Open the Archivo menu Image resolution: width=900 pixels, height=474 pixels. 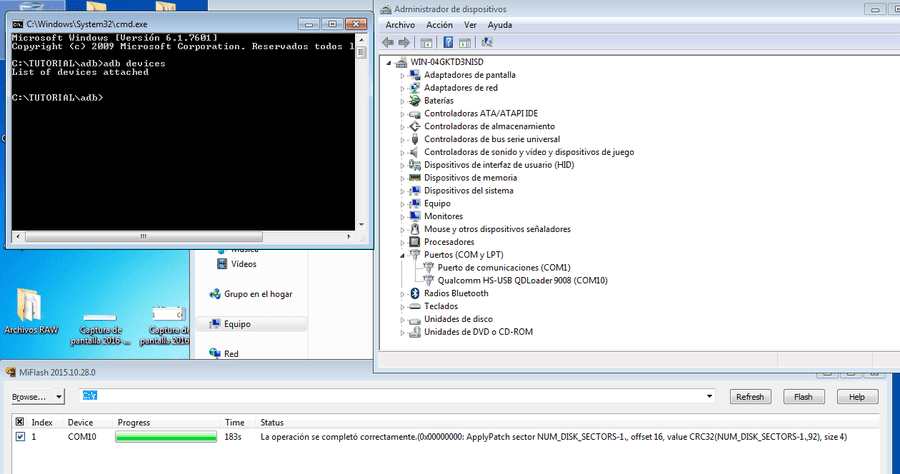click(400, 25)
